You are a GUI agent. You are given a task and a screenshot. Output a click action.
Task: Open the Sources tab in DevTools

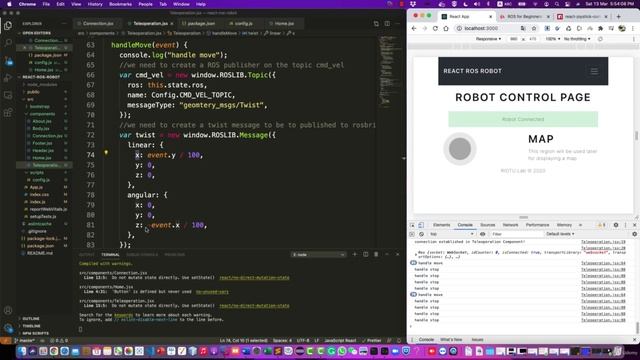487,225
